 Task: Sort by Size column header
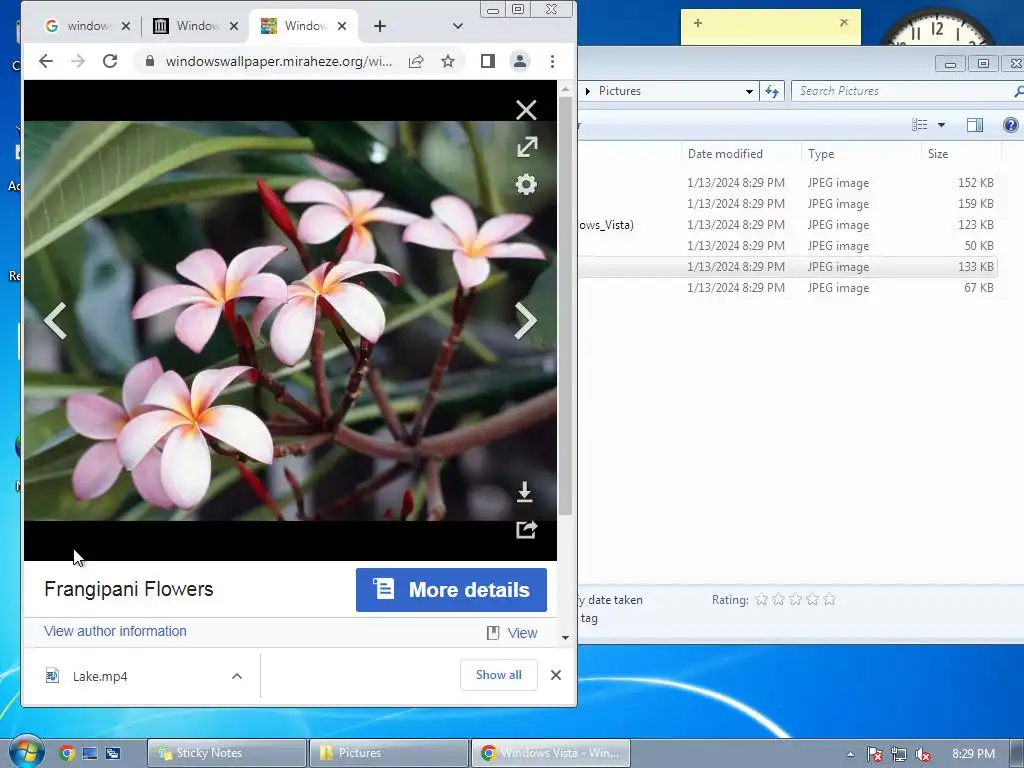click(938, 154)
